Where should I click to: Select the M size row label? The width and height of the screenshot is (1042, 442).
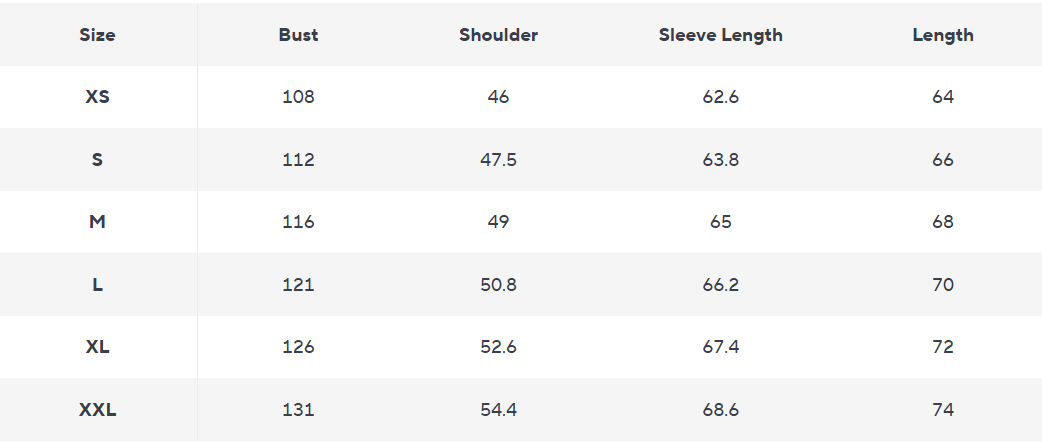pyautogui.click(x=97, y=222)
